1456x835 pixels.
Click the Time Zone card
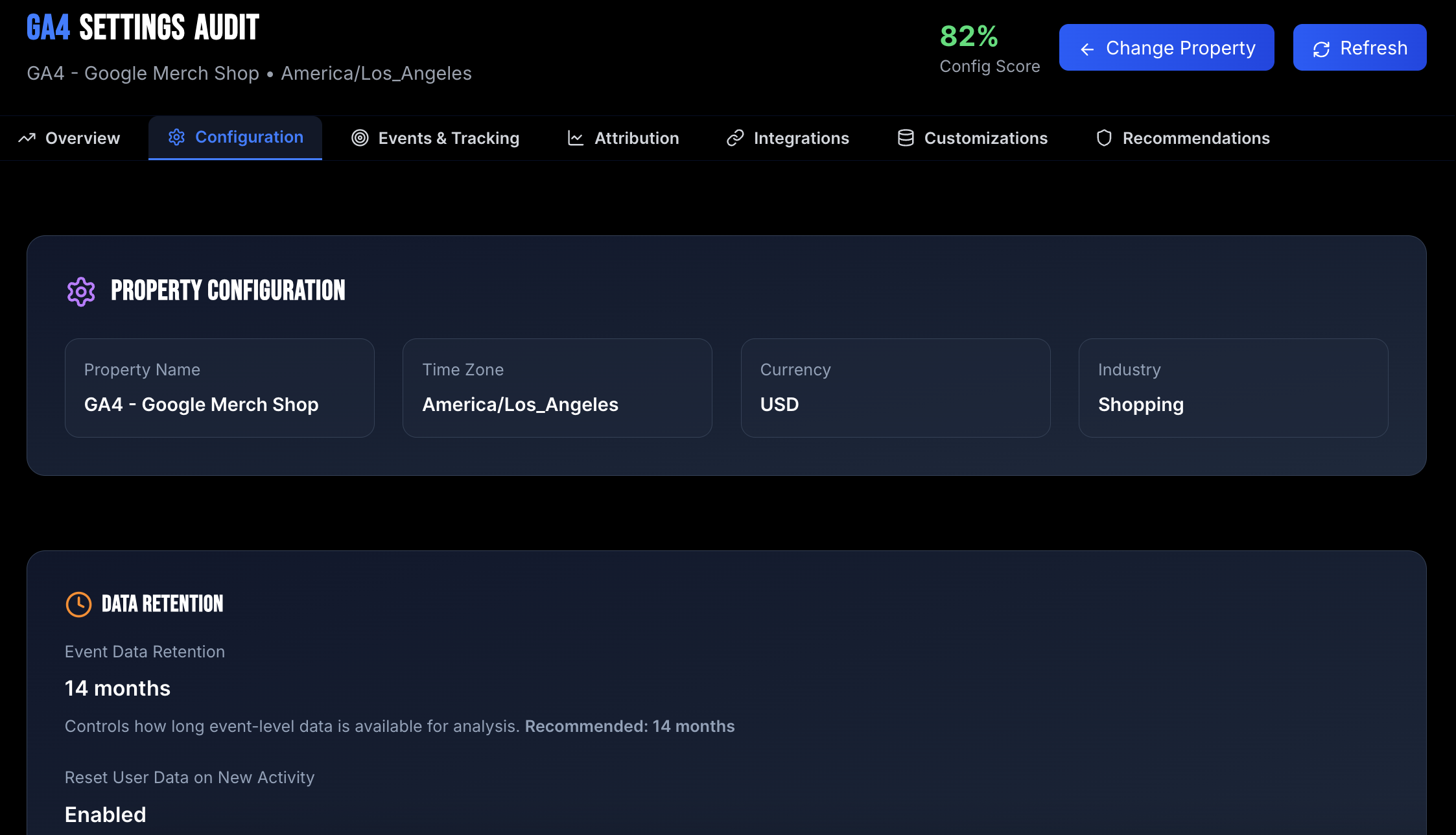558,388
